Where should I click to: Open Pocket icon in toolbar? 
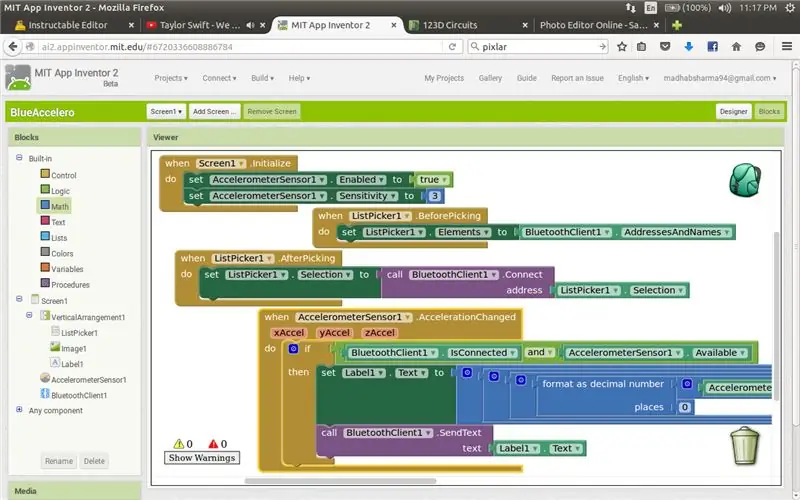click(665, 46)
